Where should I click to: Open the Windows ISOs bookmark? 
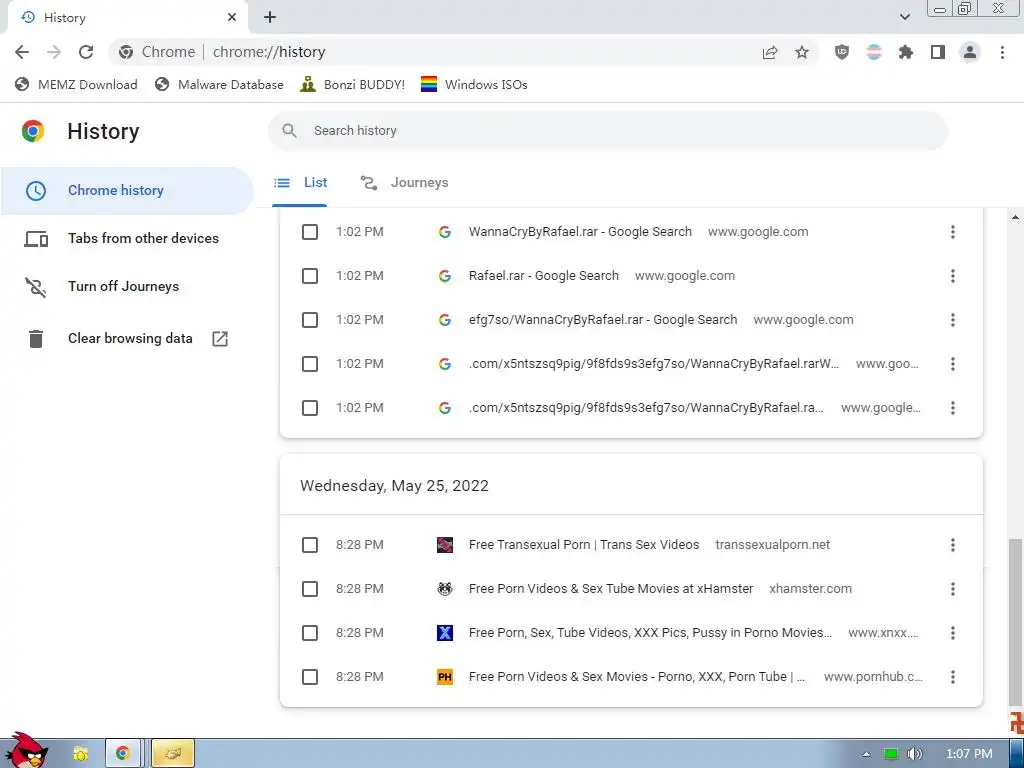tap(474, 84)
